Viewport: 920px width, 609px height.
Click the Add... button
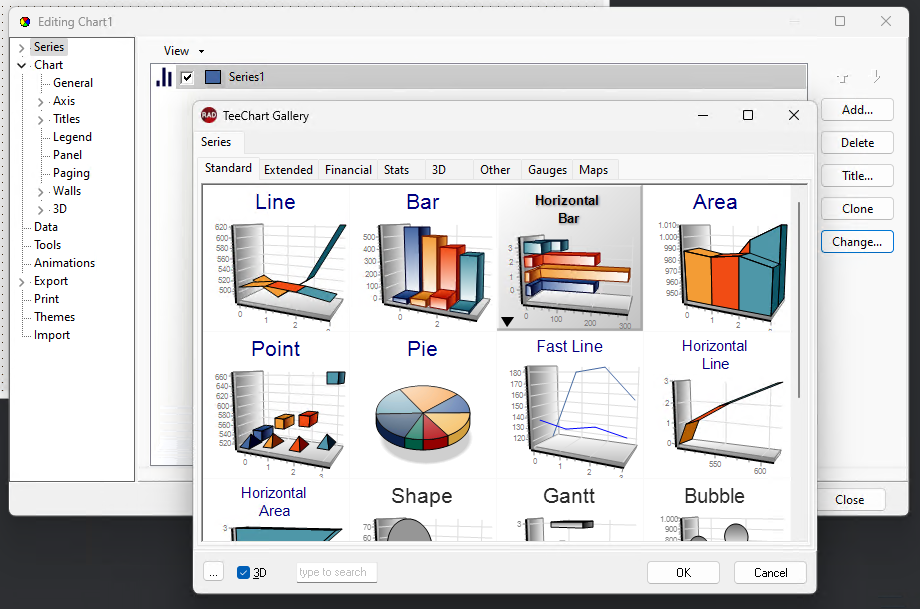click(x=857, y=110)
